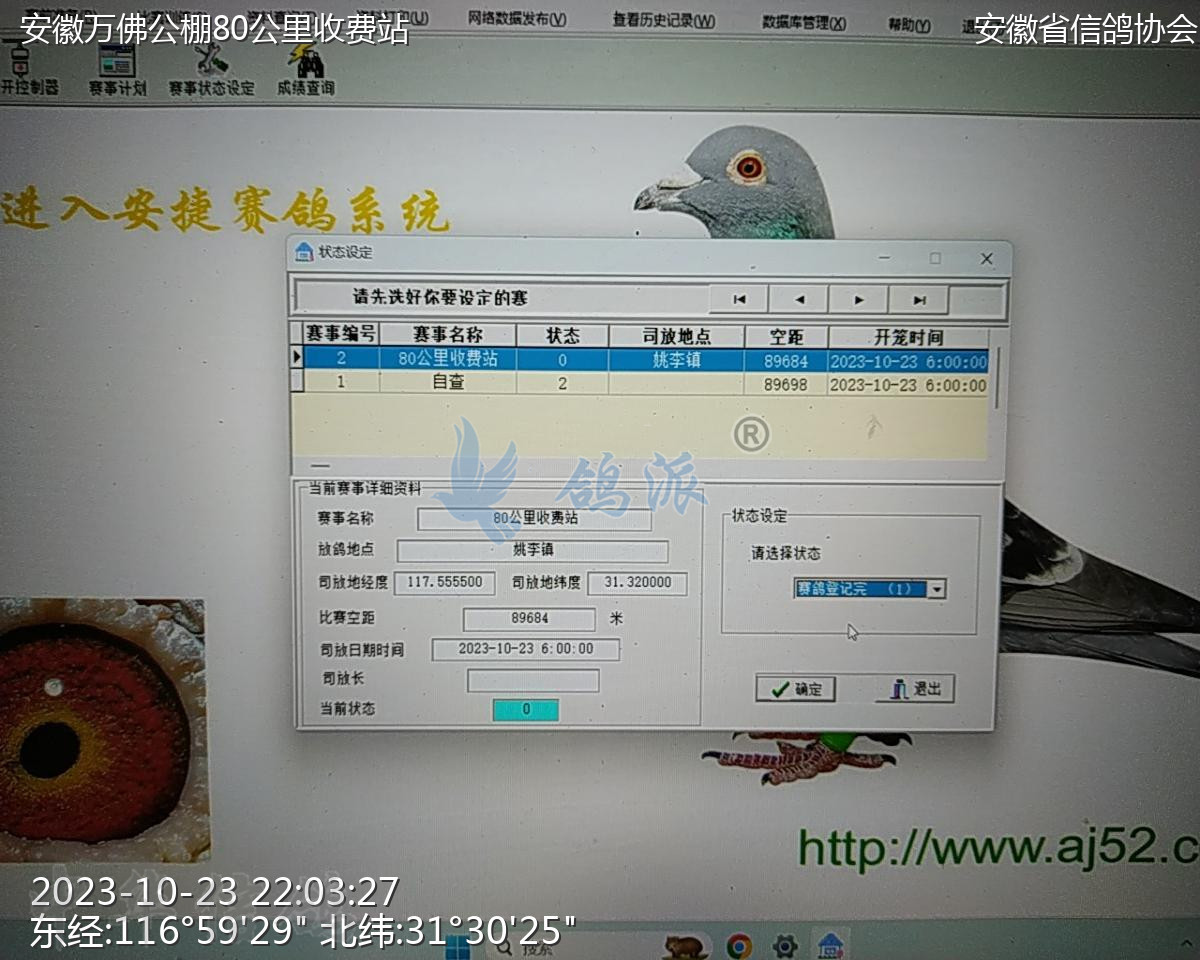
Task: Click the http://www.aj52 link text
Action: [997, 849]
